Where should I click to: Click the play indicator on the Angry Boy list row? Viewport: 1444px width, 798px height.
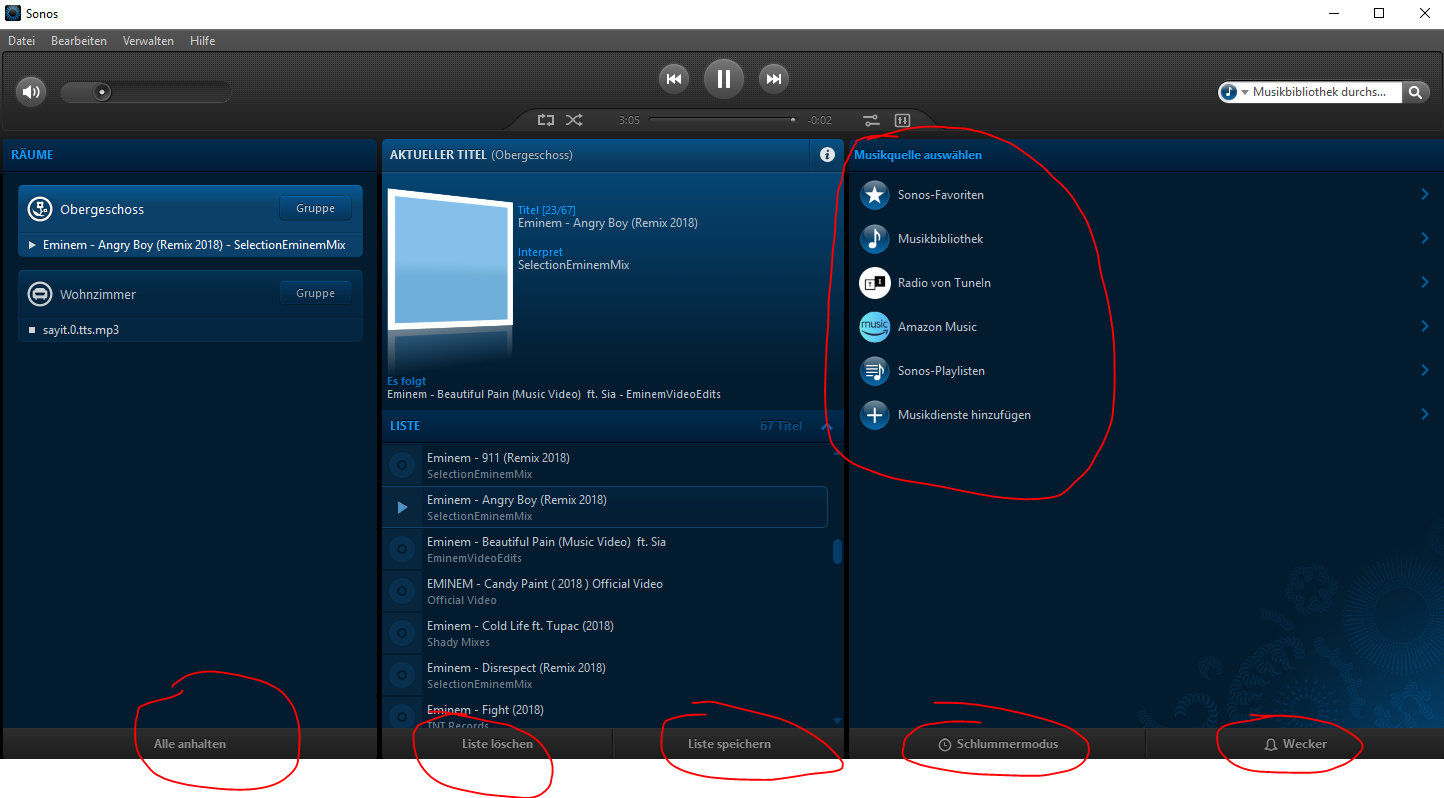pos(403,508)
